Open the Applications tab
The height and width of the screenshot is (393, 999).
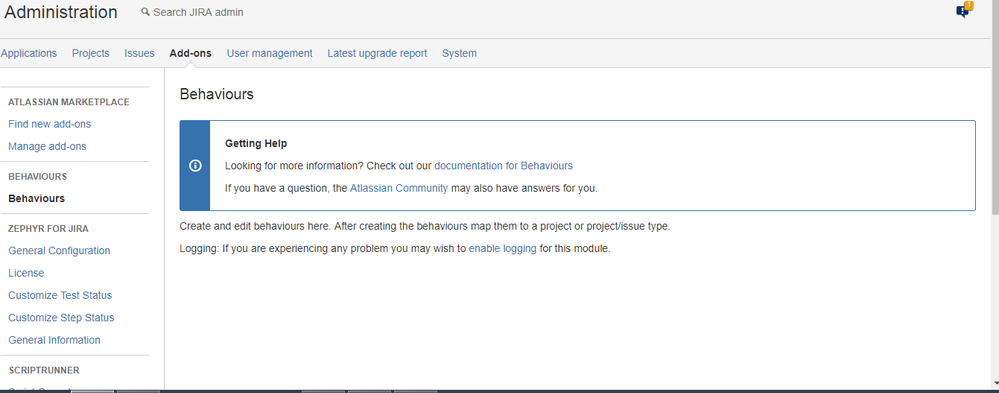click(x=29, y=54)
